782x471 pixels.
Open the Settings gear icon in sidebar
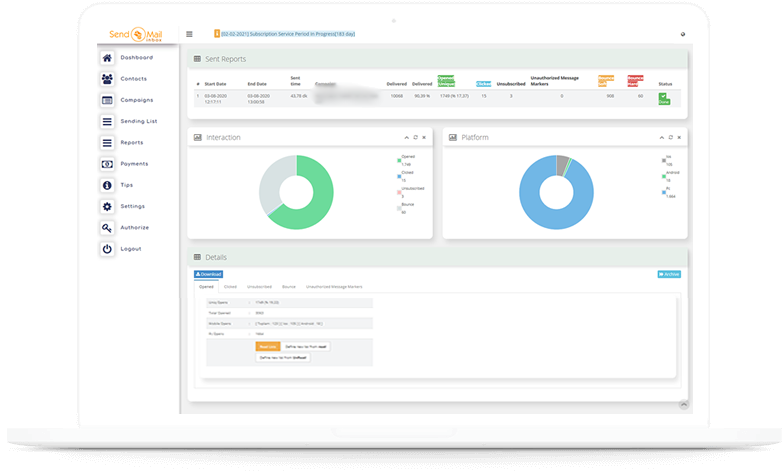tap(108, 206)
